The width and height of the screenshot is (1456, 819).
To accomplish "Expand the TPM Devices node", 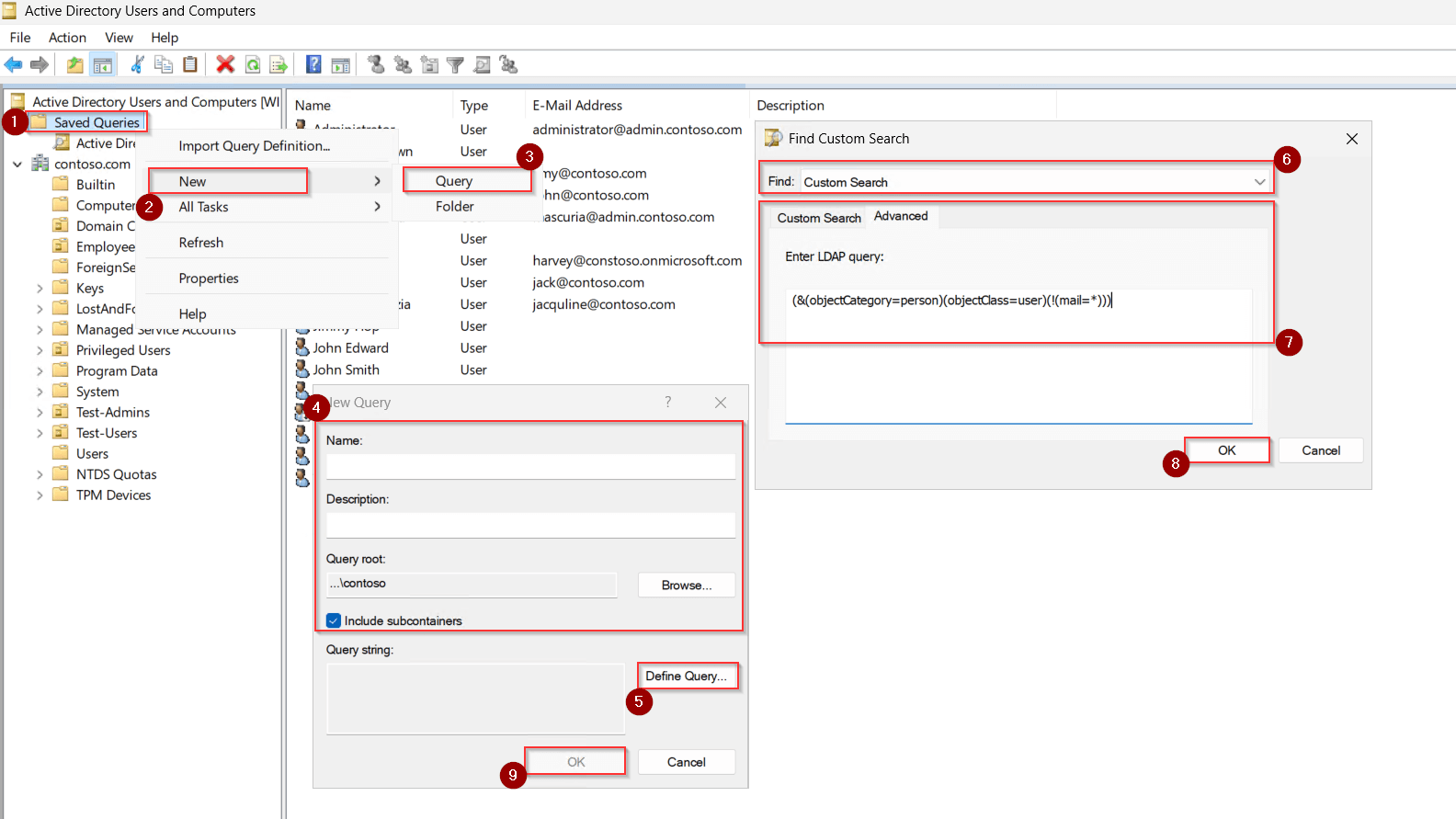I will click(x=40, y=495).
